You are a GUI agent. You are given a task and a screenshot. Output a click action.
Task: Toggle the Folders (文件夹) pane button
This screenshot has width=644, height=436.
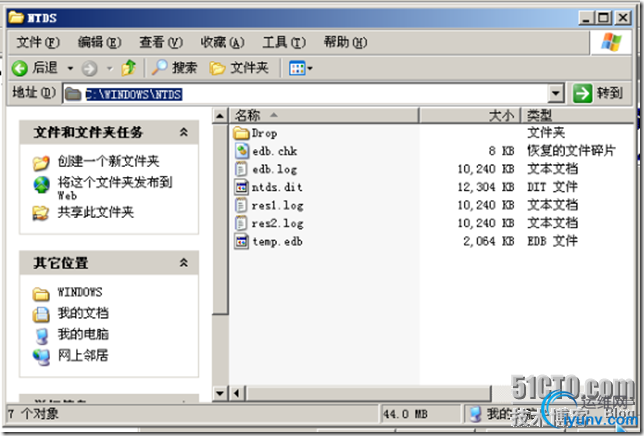239,68
